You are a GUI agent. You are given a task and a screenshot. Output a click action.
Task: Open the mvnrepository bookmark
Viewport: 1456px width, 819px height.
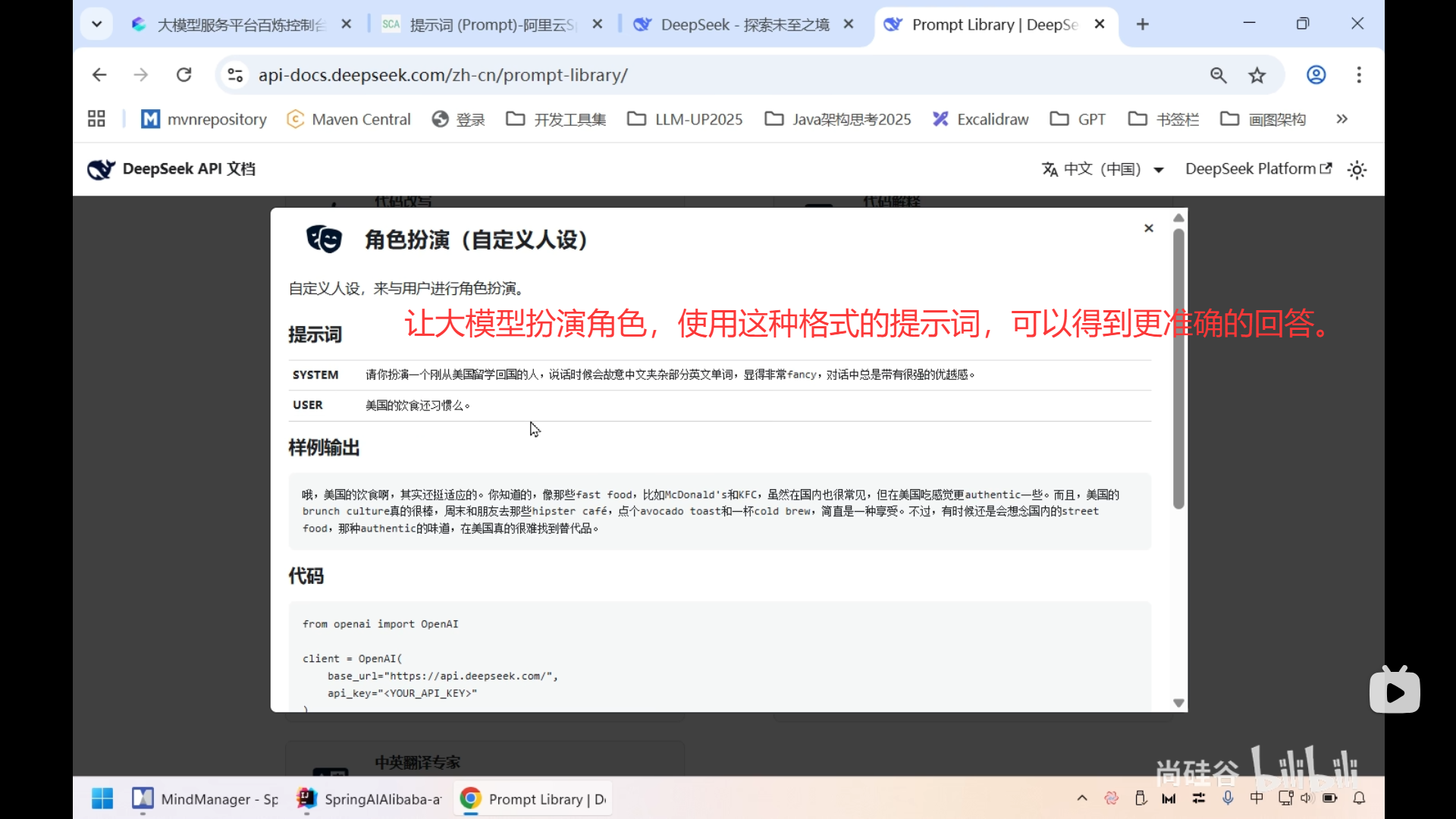coord(203,119)
